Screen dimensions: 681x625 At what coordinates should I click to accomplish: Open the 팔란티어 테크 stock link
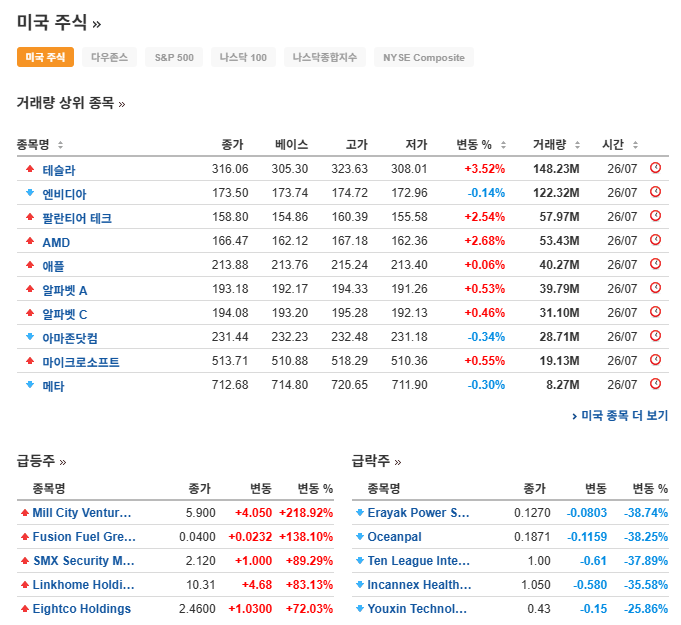click(x=77, y=218)
